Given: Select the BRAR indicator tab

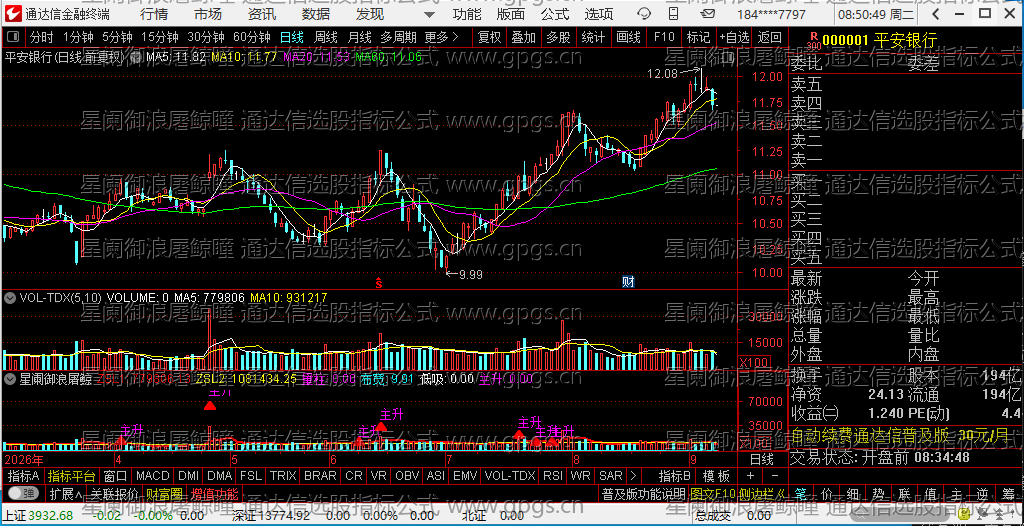Looking at the screenshot, I should point(320,476).
